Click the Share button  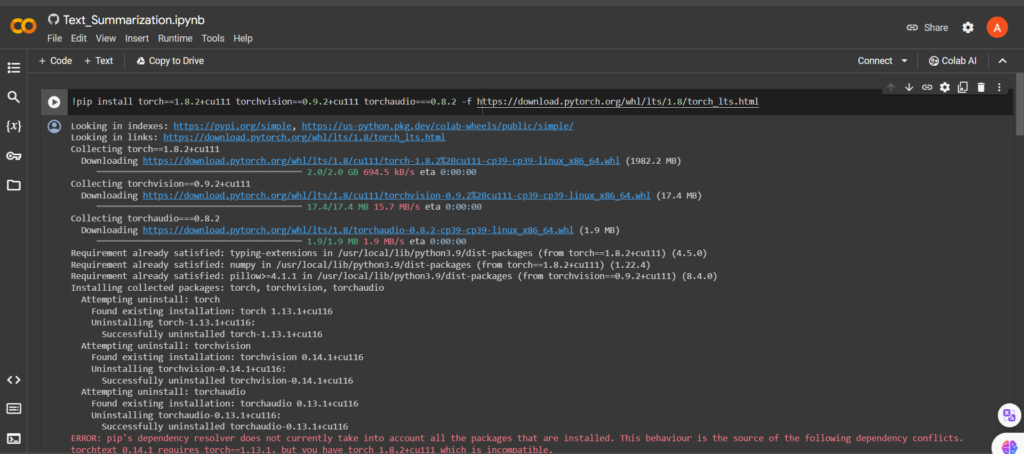(927, 27)
